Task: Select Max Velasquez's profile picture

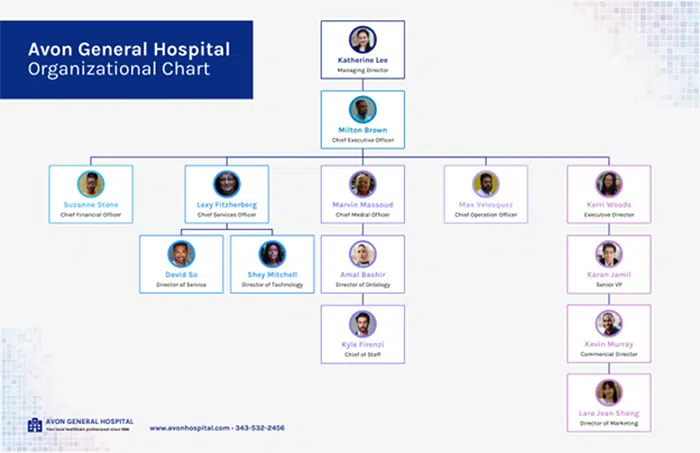Action: click(x=486, y=184)
